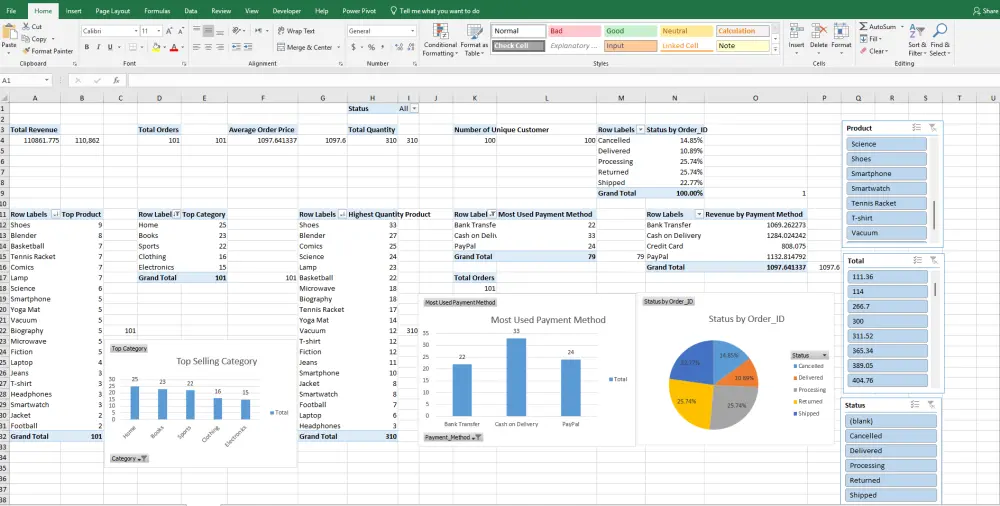Toggle Underline formatting
1000x506 pixels.
pyautogui.click(x=110, y=47)
